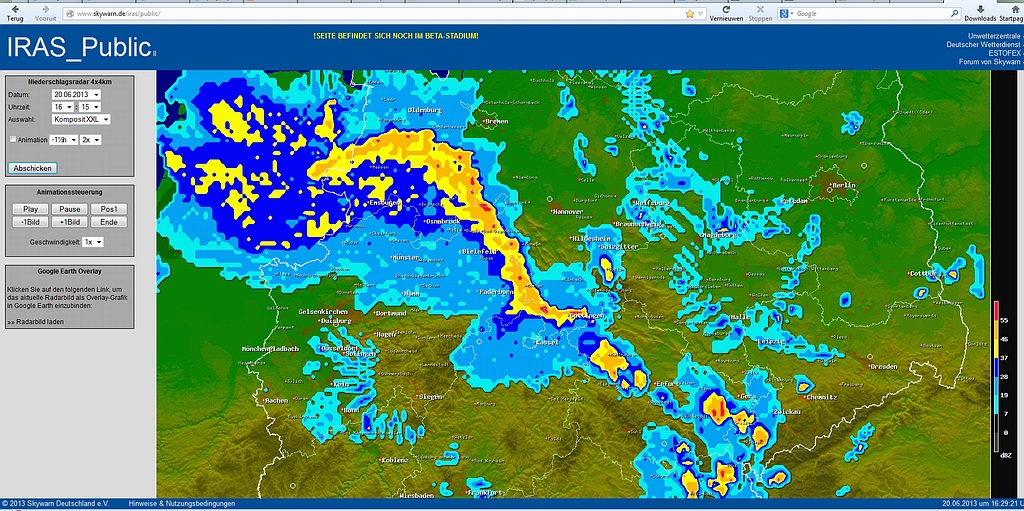Click the Bielefeld label on the map
Viewport: 1024px width, 511px height.
click(x=479, y=252)
